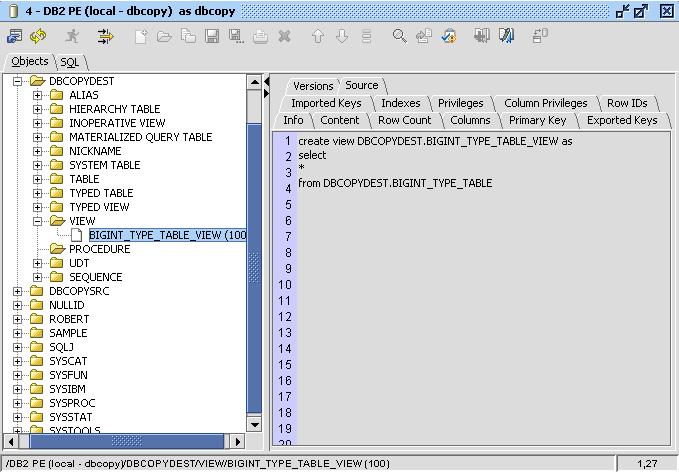This screenshot has height=472, width=679.
Task: Click the BIGINT_TYPE_TABLE_VIEW document icon
Action: (76, 235)
